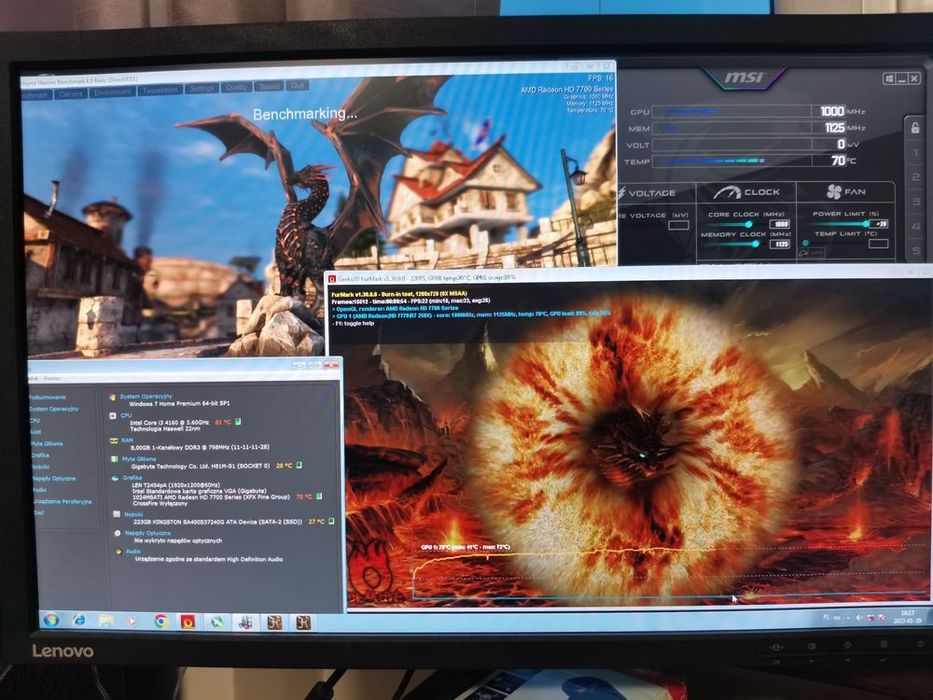The width and height of the screenshot is (933, 700).
Task: Open Google Chrome from the taskbar
Action: click(160, 622)
